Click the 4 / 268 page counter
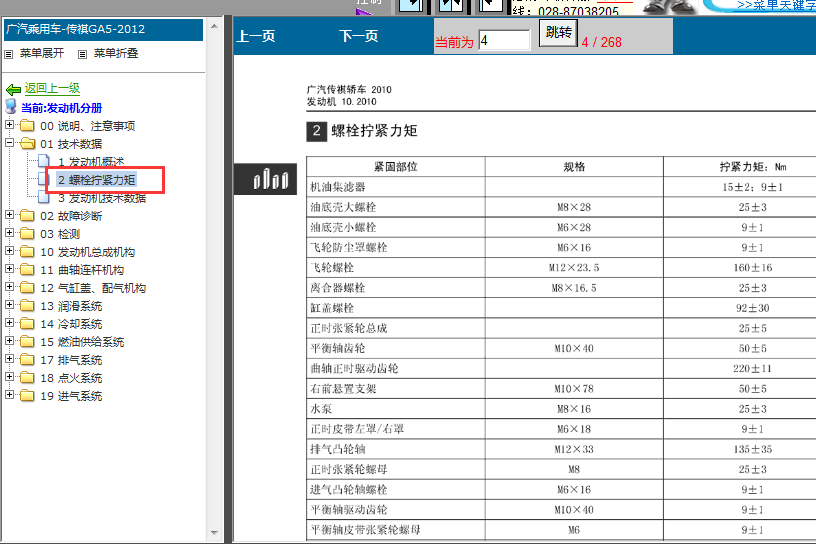Image resolution: width=816 pixels, height=544 pixels. (602, 42)
